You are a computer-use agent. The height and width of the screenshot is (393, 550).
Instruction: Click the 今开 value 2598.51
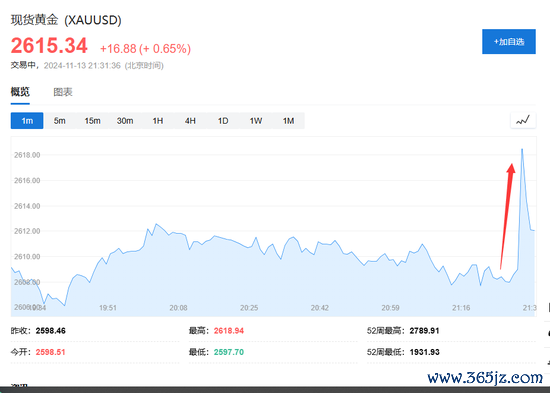click(51, 352)
